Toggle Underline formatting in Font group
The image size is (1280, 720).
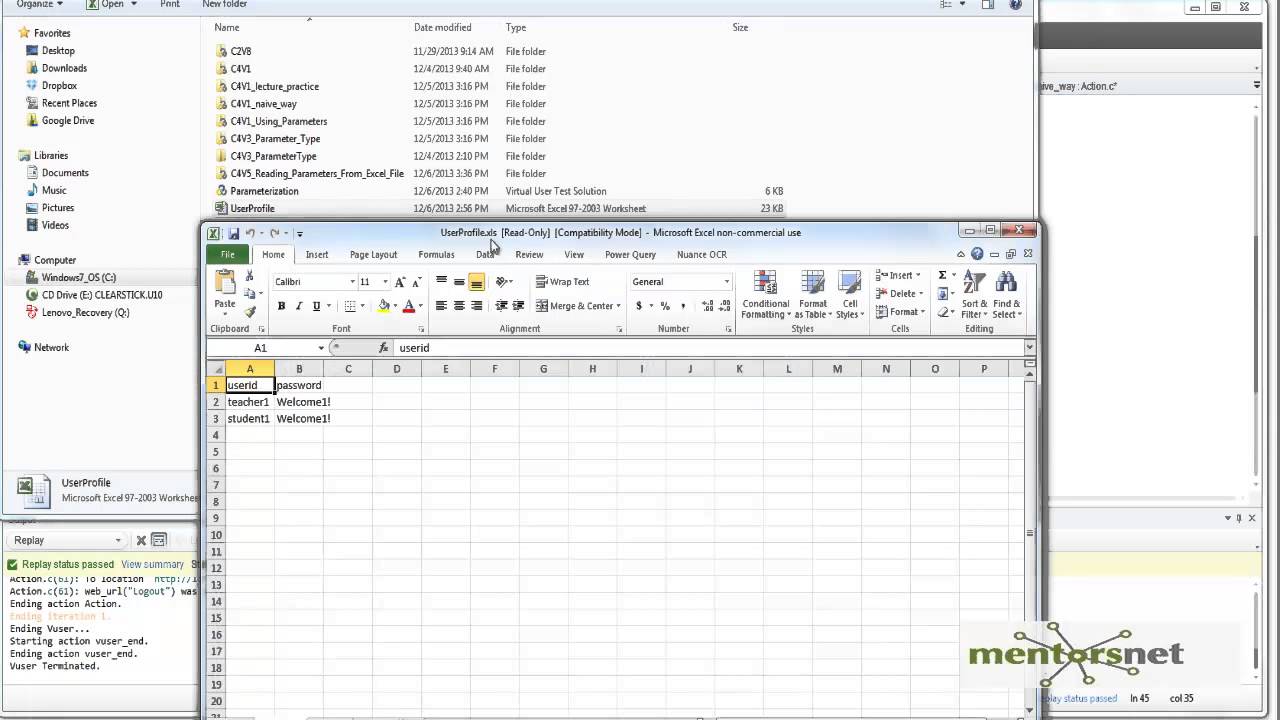coord(316,306)
